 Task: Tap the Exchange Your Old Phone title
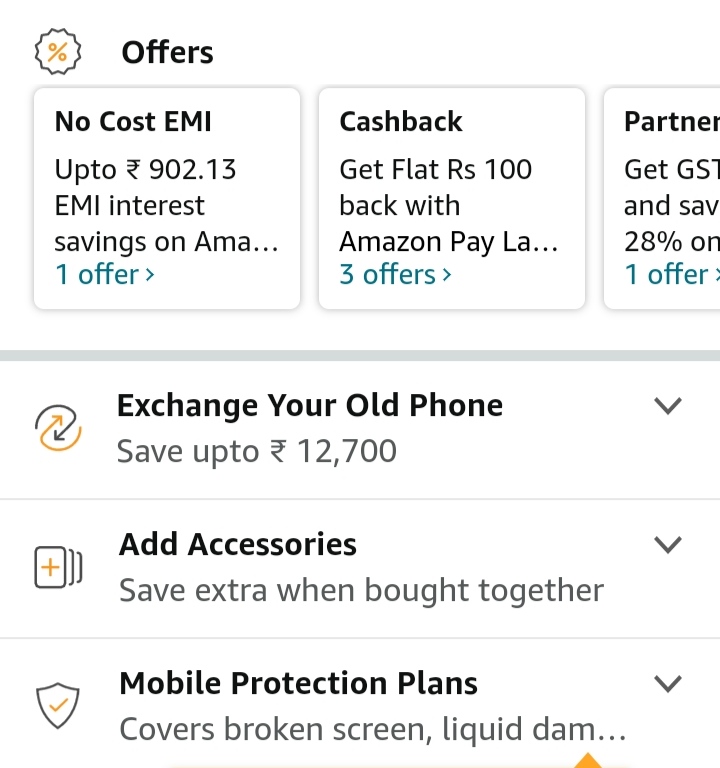(310, 405)
